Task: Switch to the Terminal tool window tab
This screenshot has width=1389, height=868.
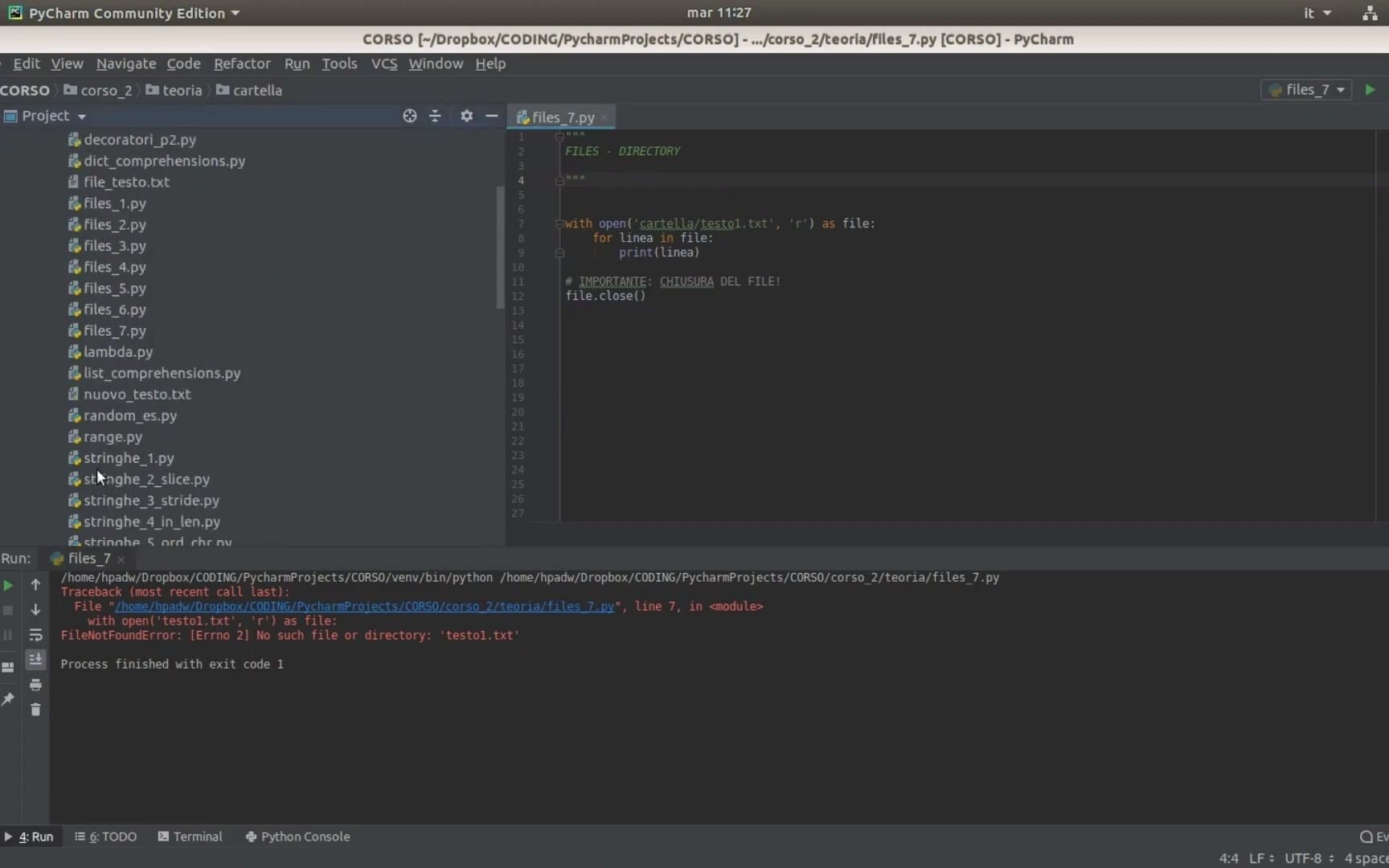Action: pyautogui.click(x=191, y=837)
